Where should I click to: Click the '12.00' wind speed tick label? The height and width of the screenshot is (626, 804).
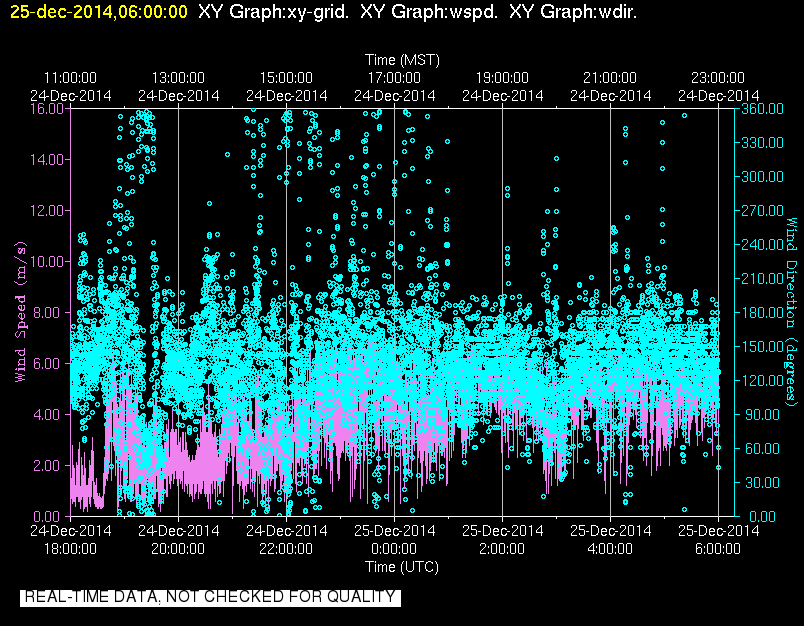pos(47,211)
